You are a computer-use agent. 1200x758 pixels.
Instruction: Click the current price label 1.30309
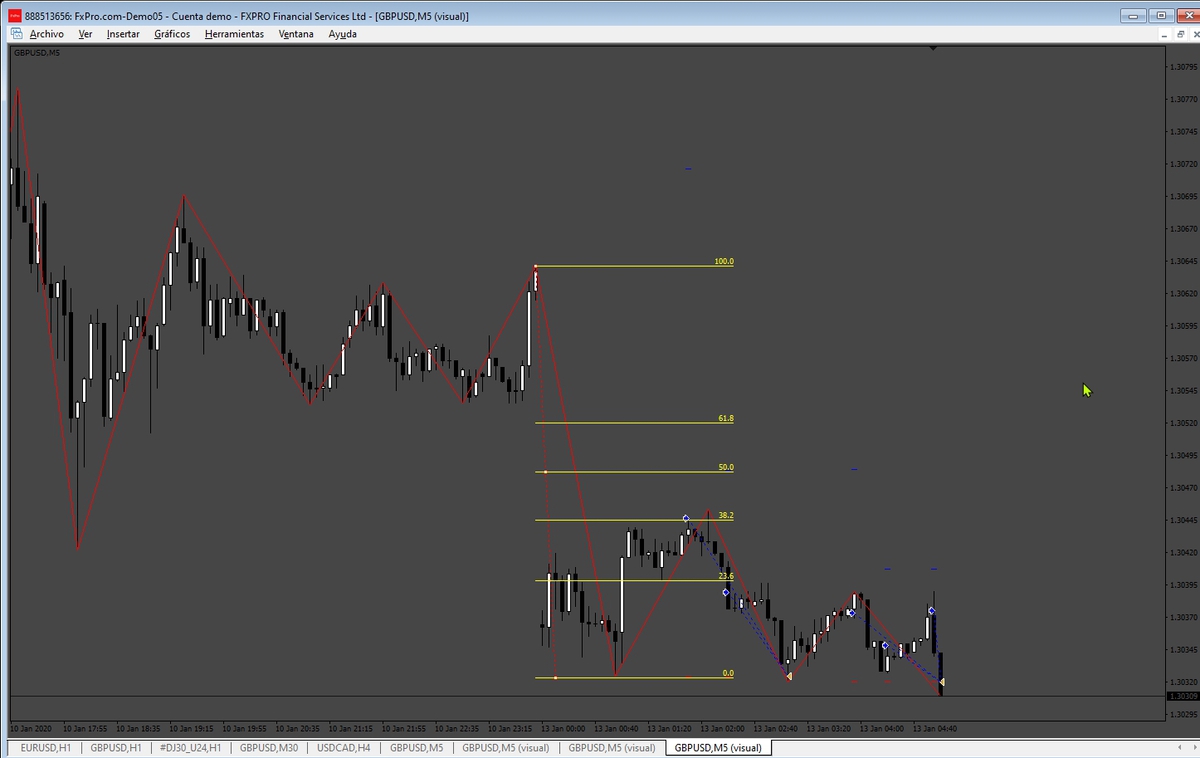click(1183, 696)
